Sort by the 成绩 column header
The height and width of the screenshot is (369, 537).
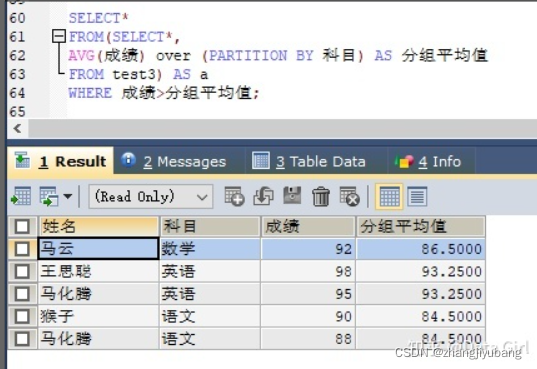tap(308, 226)
